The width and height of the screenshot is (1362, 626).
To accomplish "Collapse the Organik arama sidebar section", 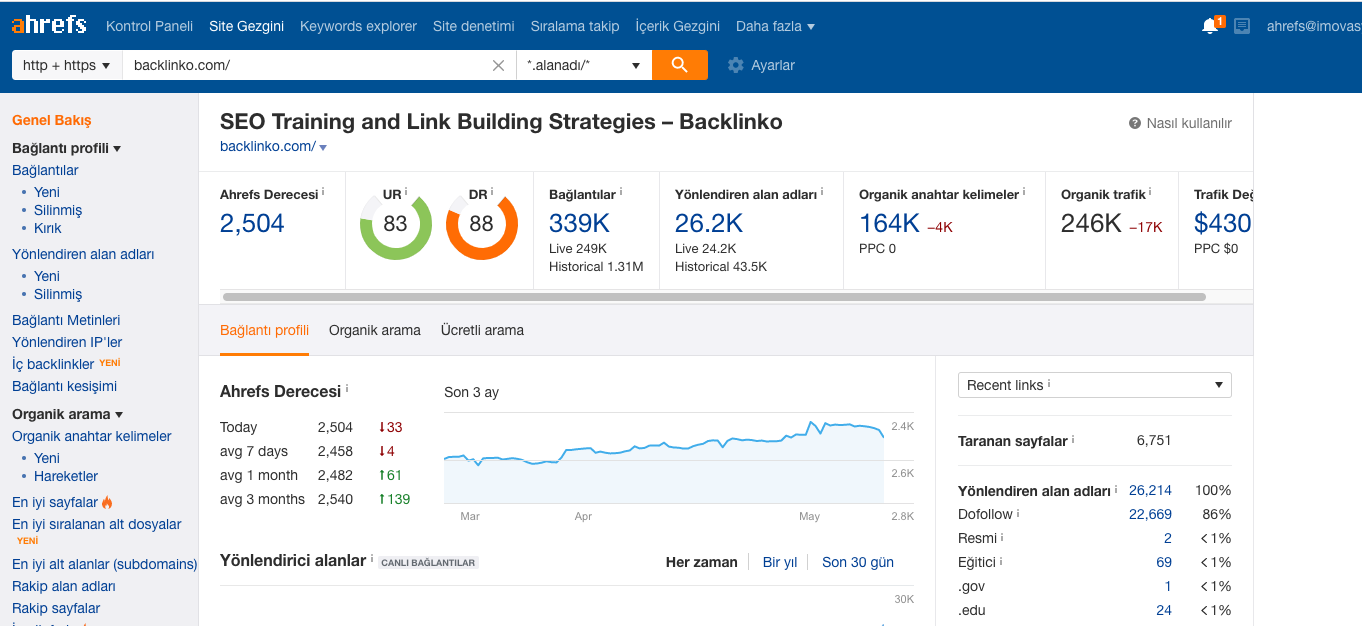I will 119,415.
